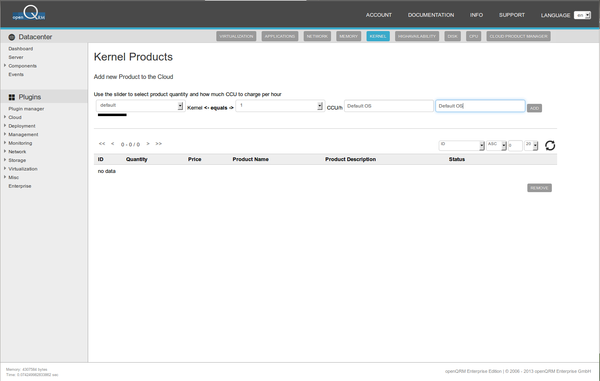
Task: Click the black slider bar under kernel dropdown
Action: point(112,115)
